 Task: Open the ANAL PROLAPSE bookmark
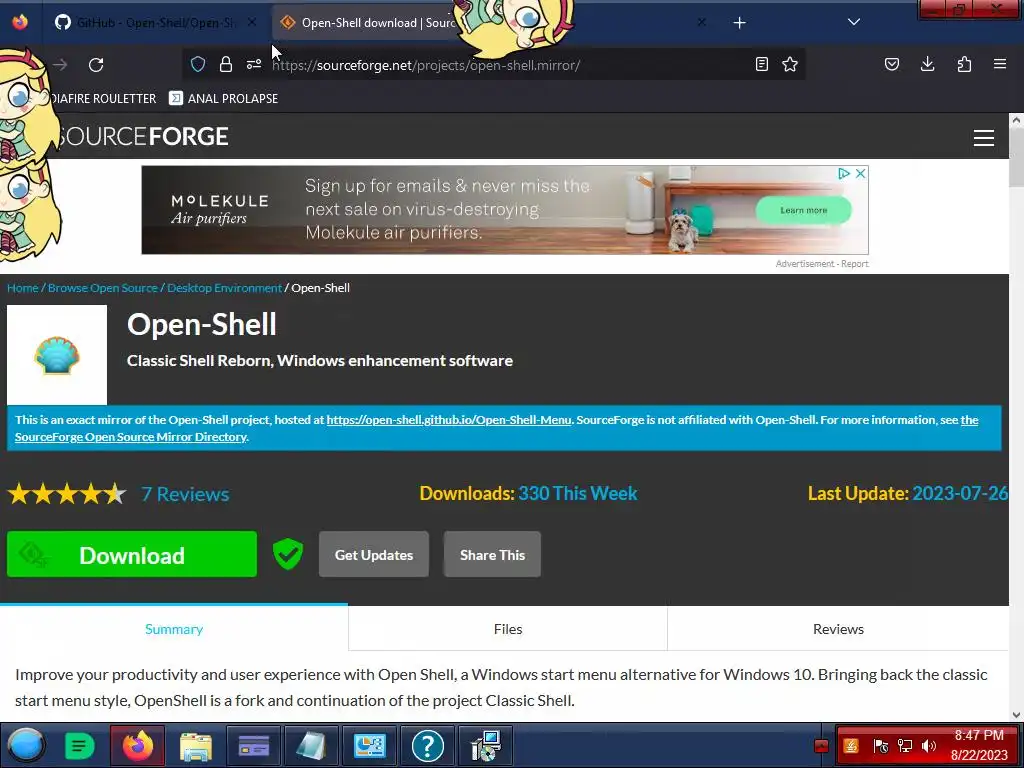[223, 99]
